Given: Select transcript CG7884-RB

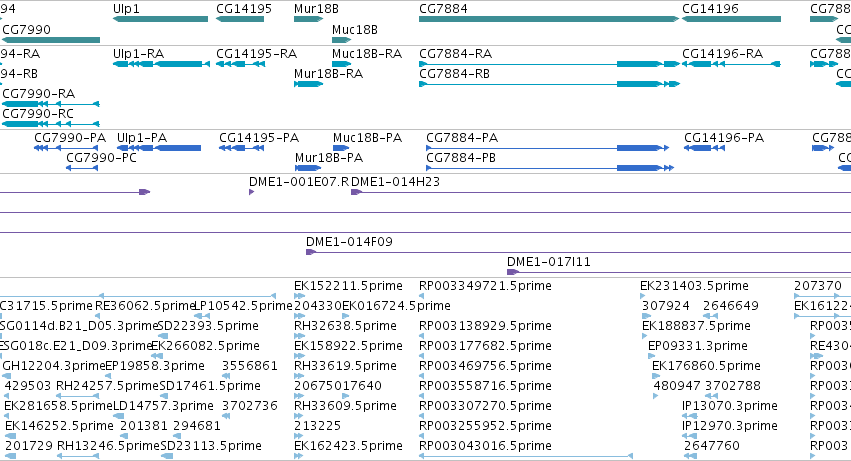Looking at the screenshot, I should [454, 73].
